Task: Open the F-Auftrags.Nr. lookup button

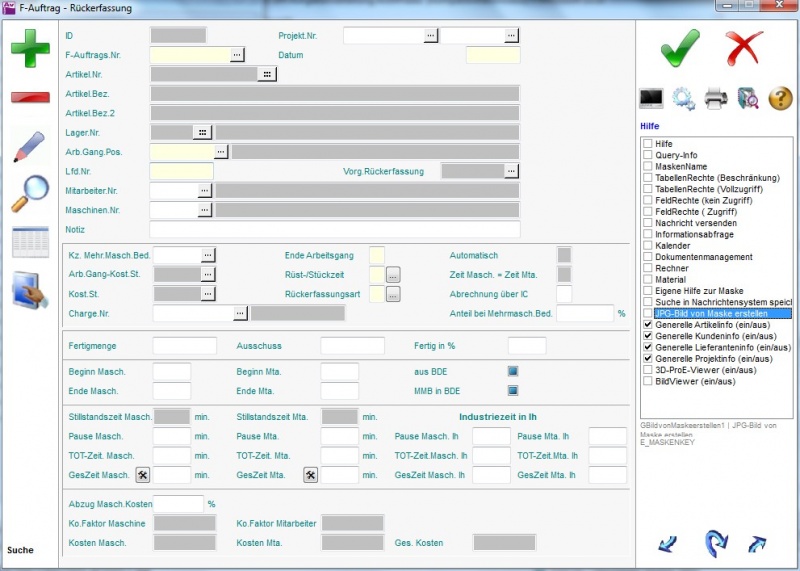Action: tap(237, 55)
